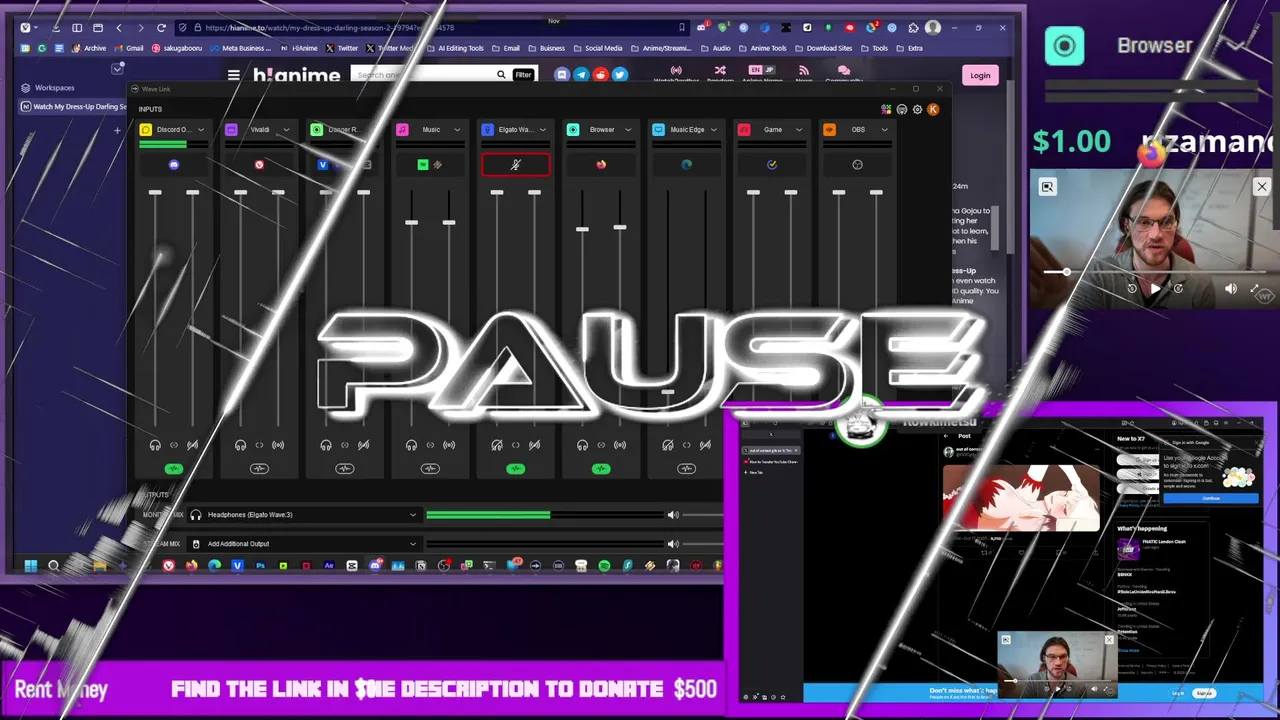Open Photoshop from the Windows taskbar
This screenshot has width=1280, height=720.
click(x=260, y=566)
